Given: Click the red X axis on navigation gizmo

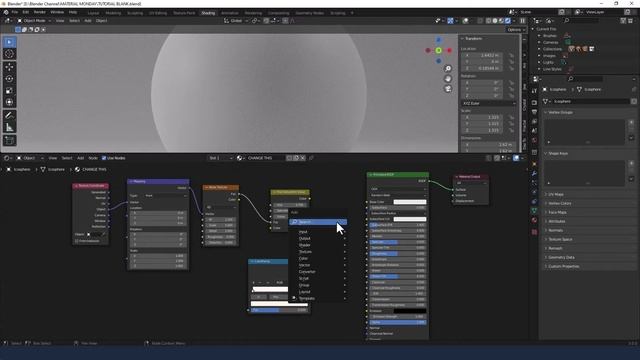Looking at the screenshot, I should 449,50.
